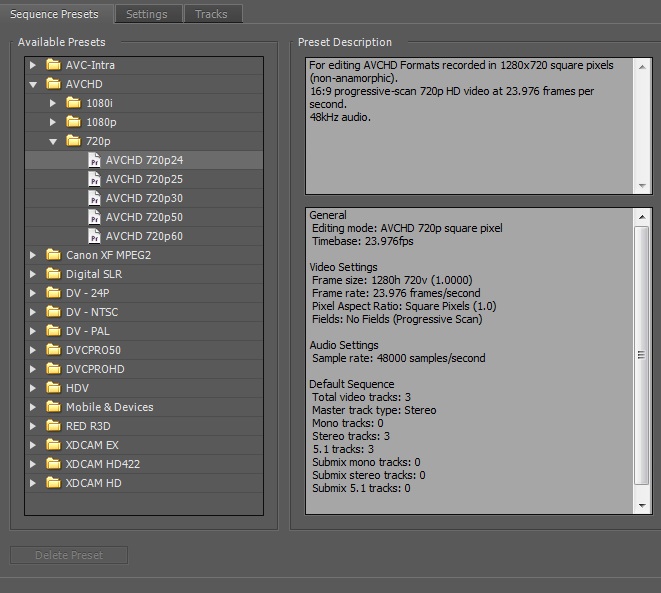Click the AVCHD 720p60 preset file icon
The width and height of the screenshot is (661, 593).
tap(94, 236)
